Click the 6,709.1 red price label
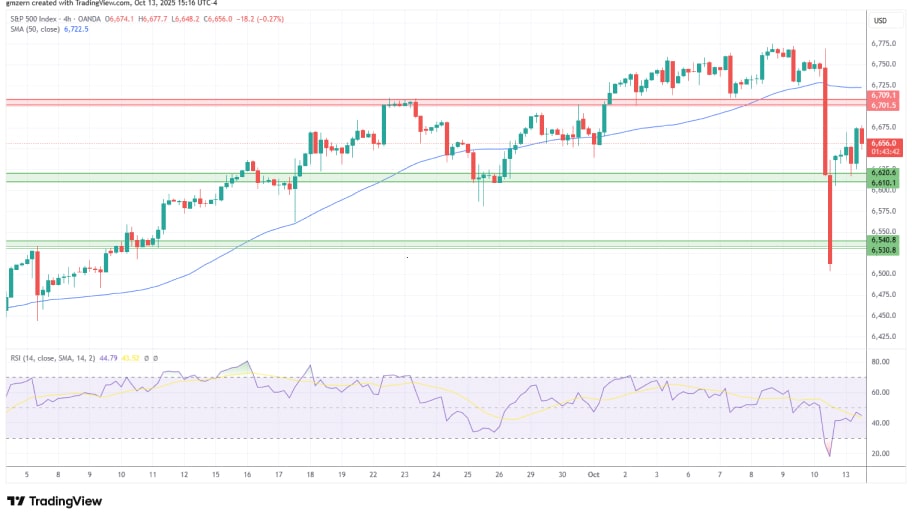 pyautogui.click(x=884, y=96)
